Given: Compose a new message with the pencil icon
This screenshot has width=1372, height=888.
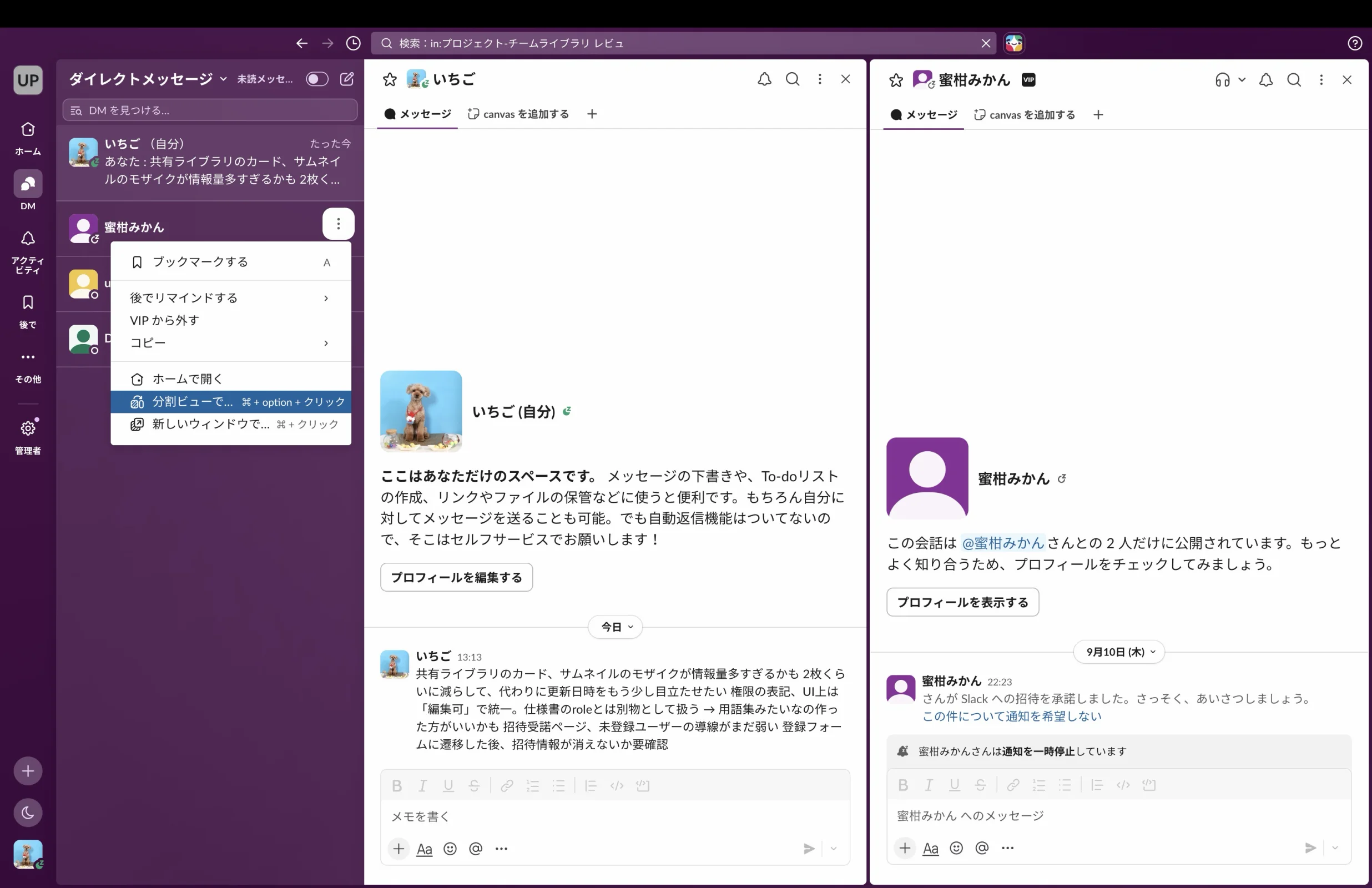Looking at the screenshot, I should (x=347, y=79).
